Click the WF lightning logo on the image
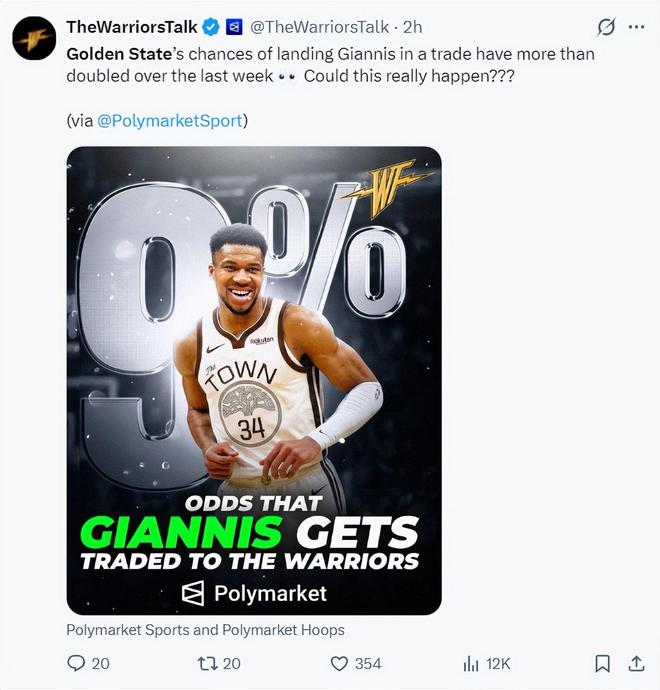 (383, 183)
